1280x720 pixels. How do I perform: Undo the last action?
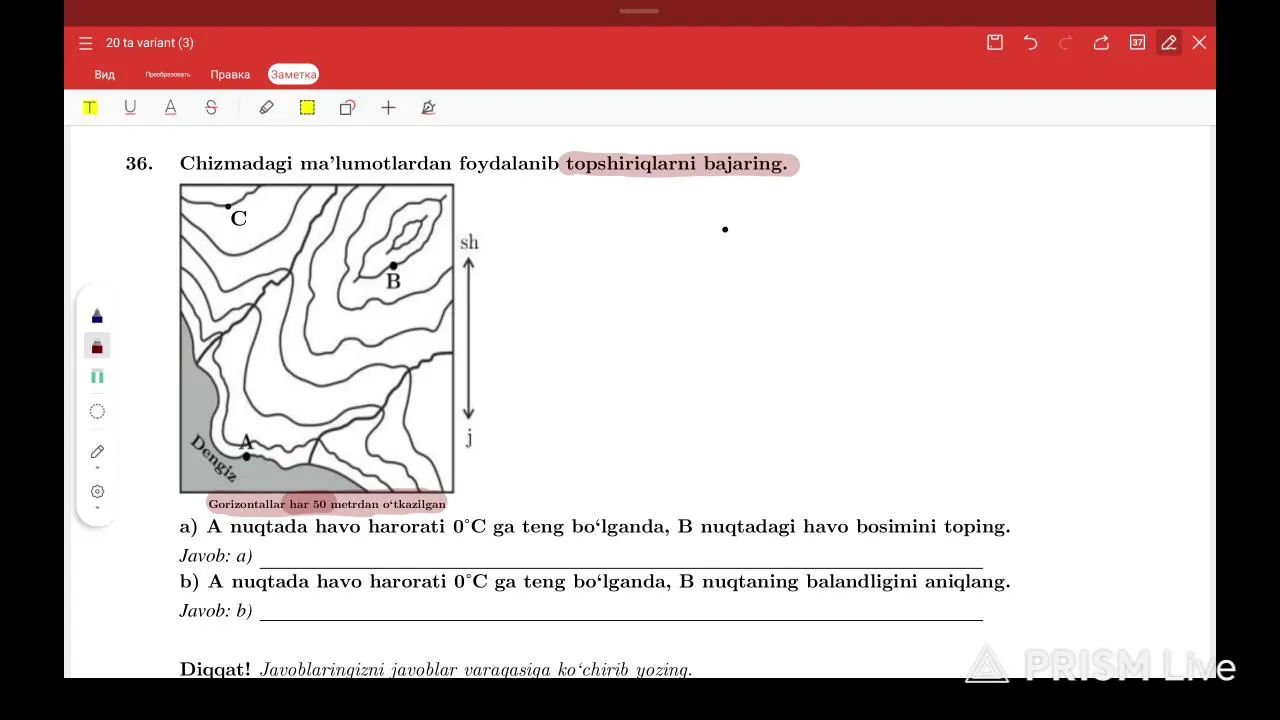click(1030, 42)
